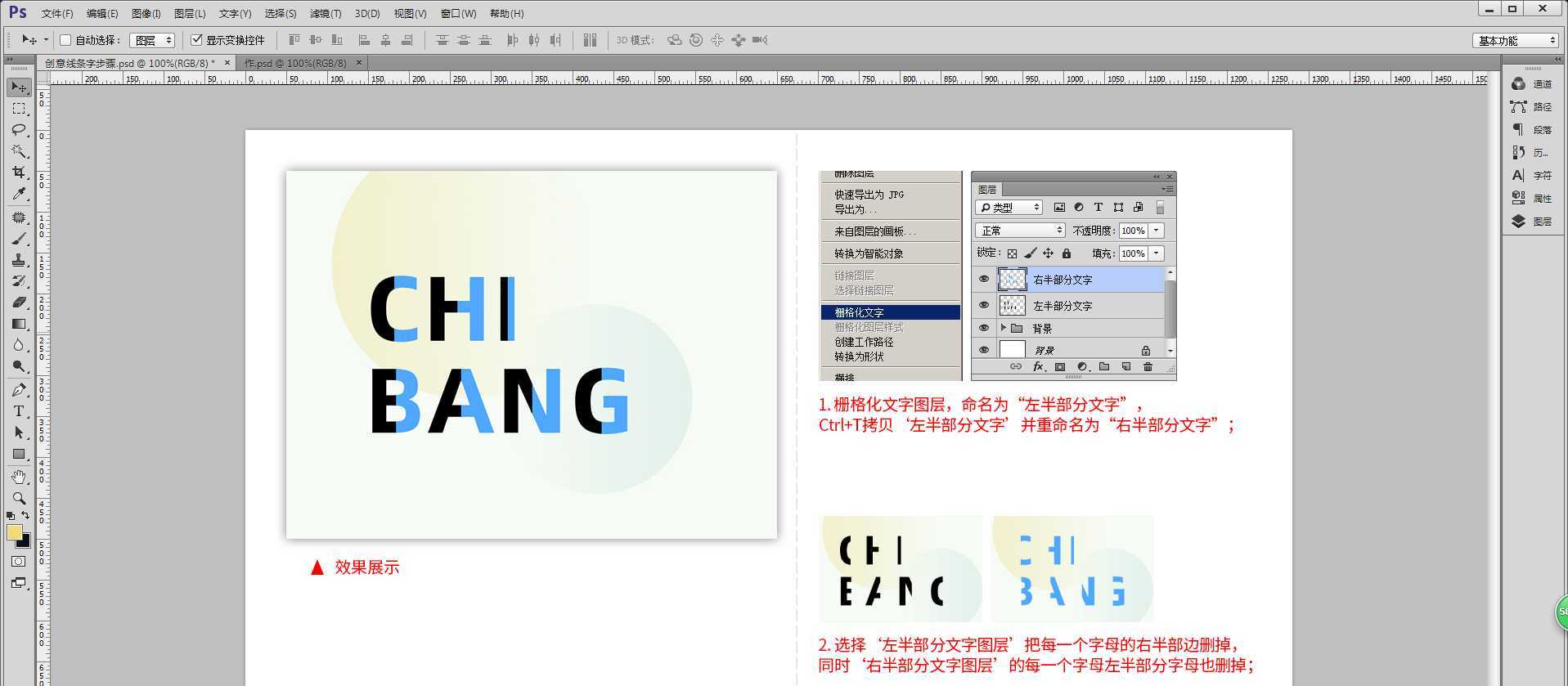Open the 滤镜(T) menu
The width and height of the screenshot is (1568, 686).
click(326, 14)
